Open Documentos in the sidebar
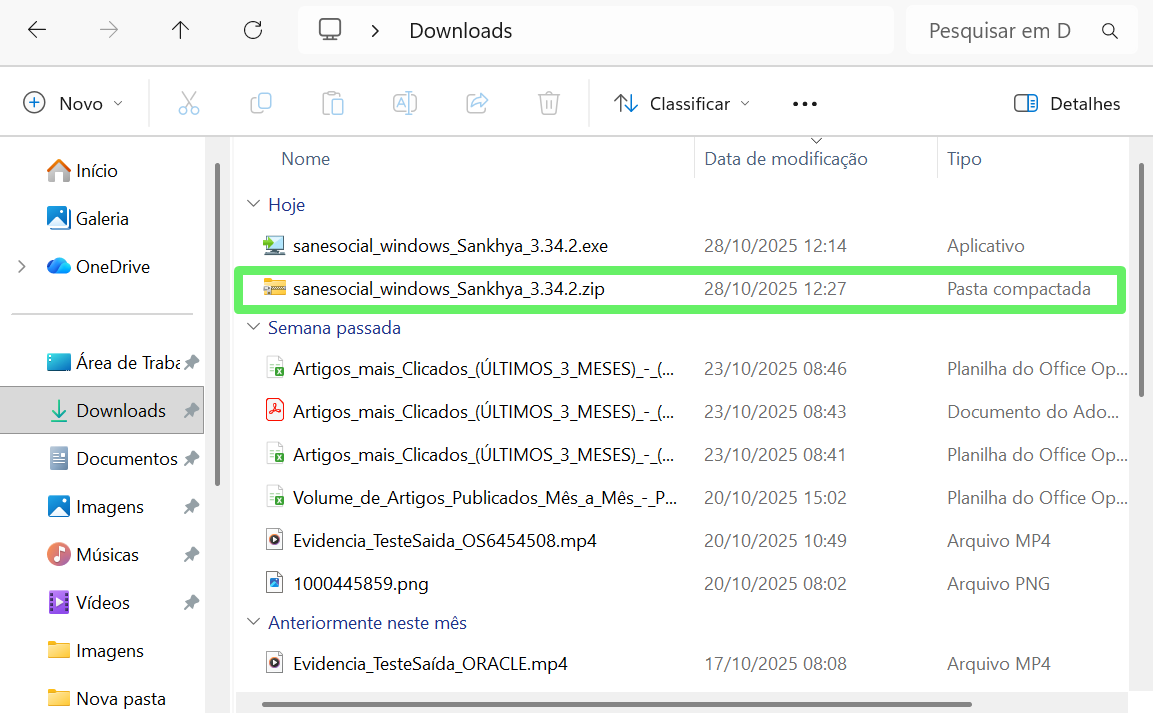The width and height of the screenshot is (1153, 713). [113, 459]
